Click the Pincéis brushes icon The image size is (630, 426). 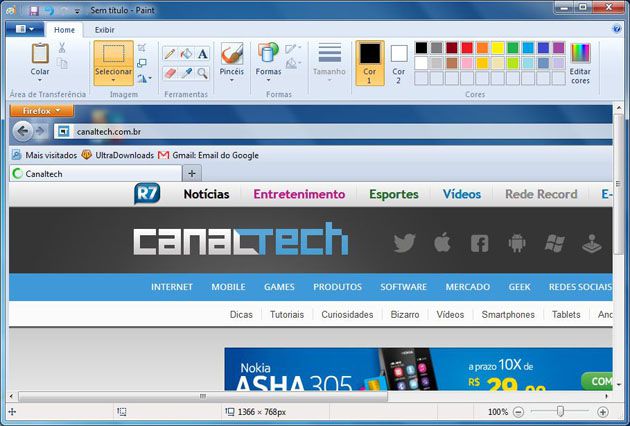[x=232, y=53]
